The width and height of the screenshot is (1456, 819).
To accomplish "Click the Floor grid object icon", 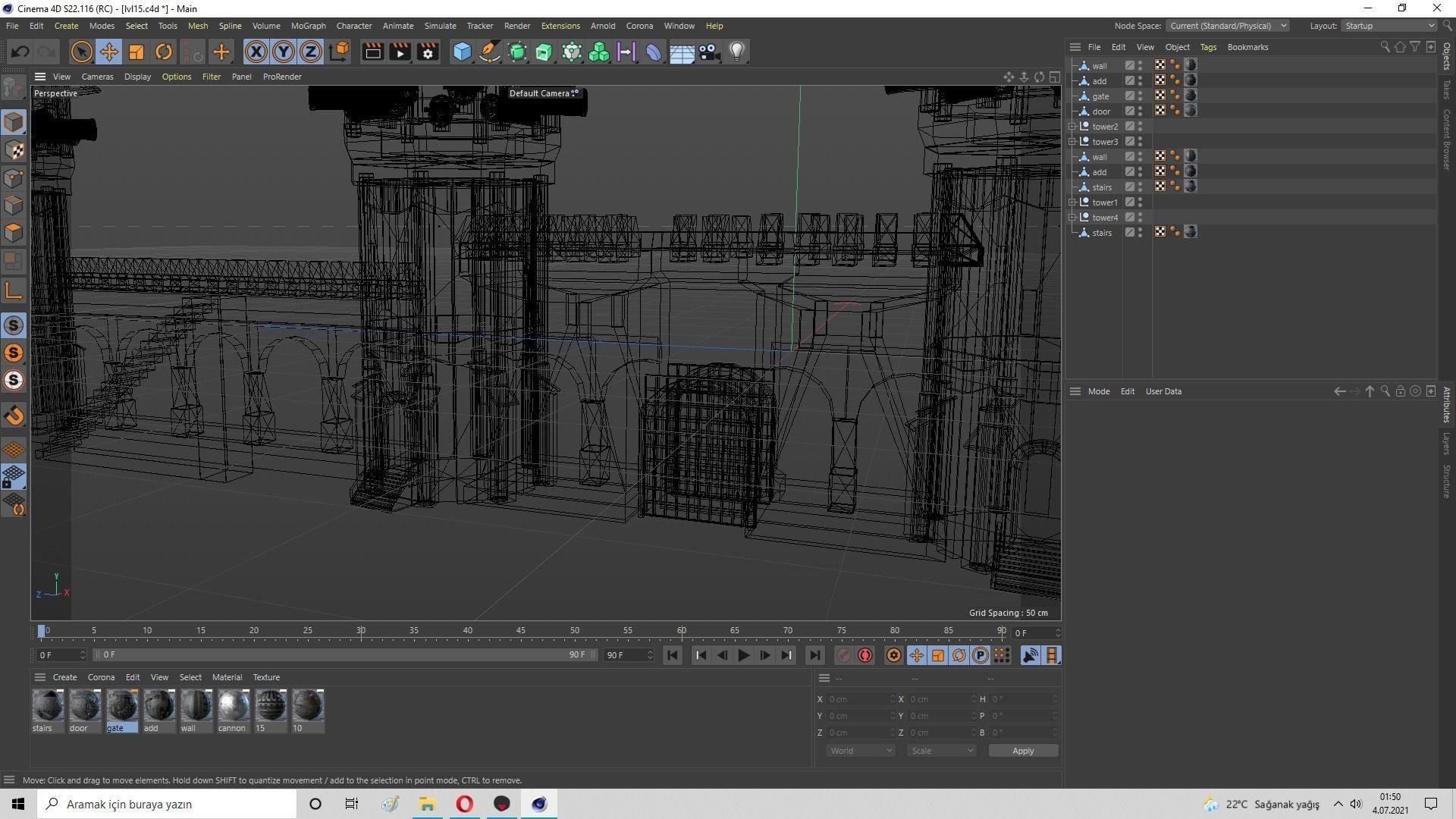I will [x=682, y=52].
